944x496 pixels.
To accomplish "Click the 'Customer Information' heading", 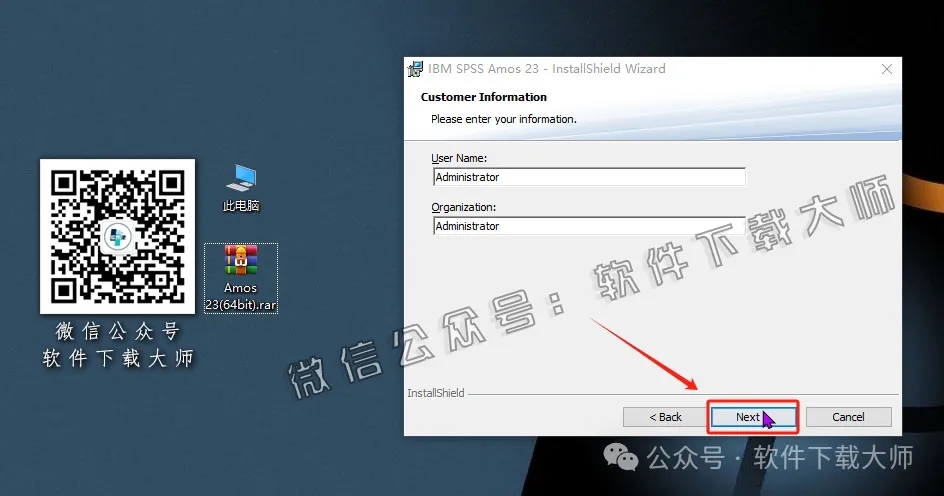I will (483, 97).
